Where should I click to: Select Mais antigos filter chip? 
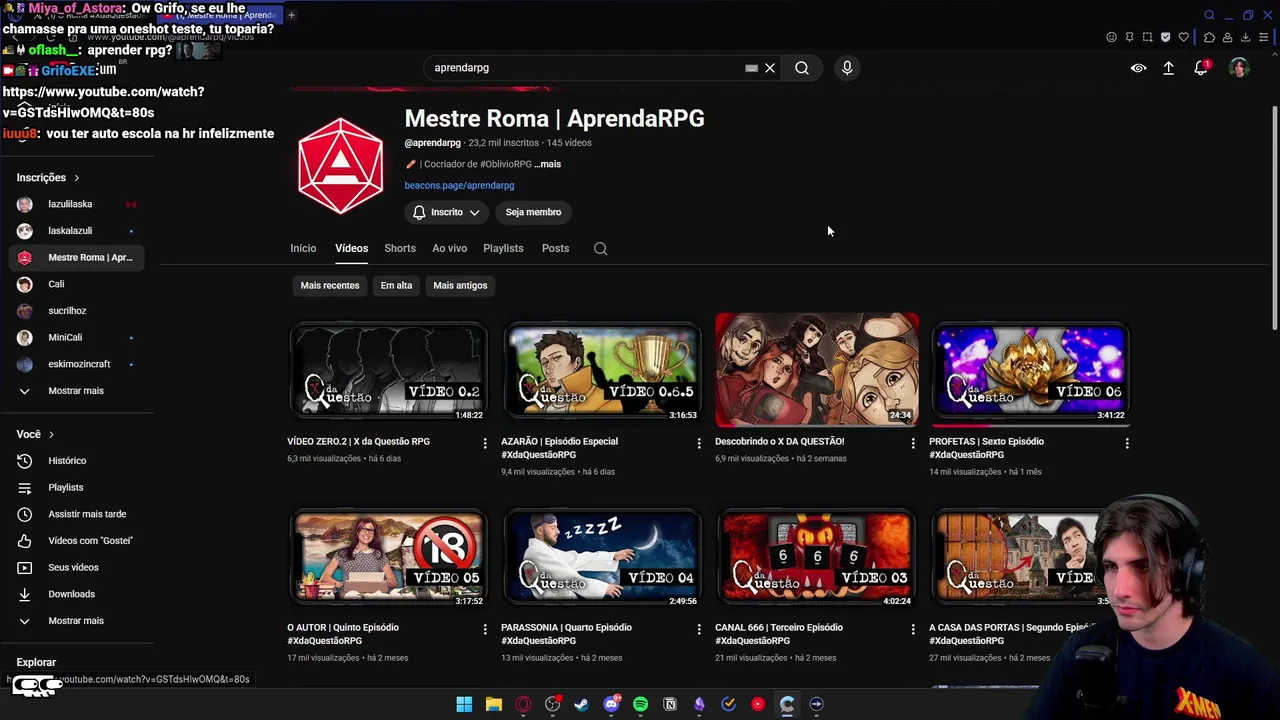460,285
